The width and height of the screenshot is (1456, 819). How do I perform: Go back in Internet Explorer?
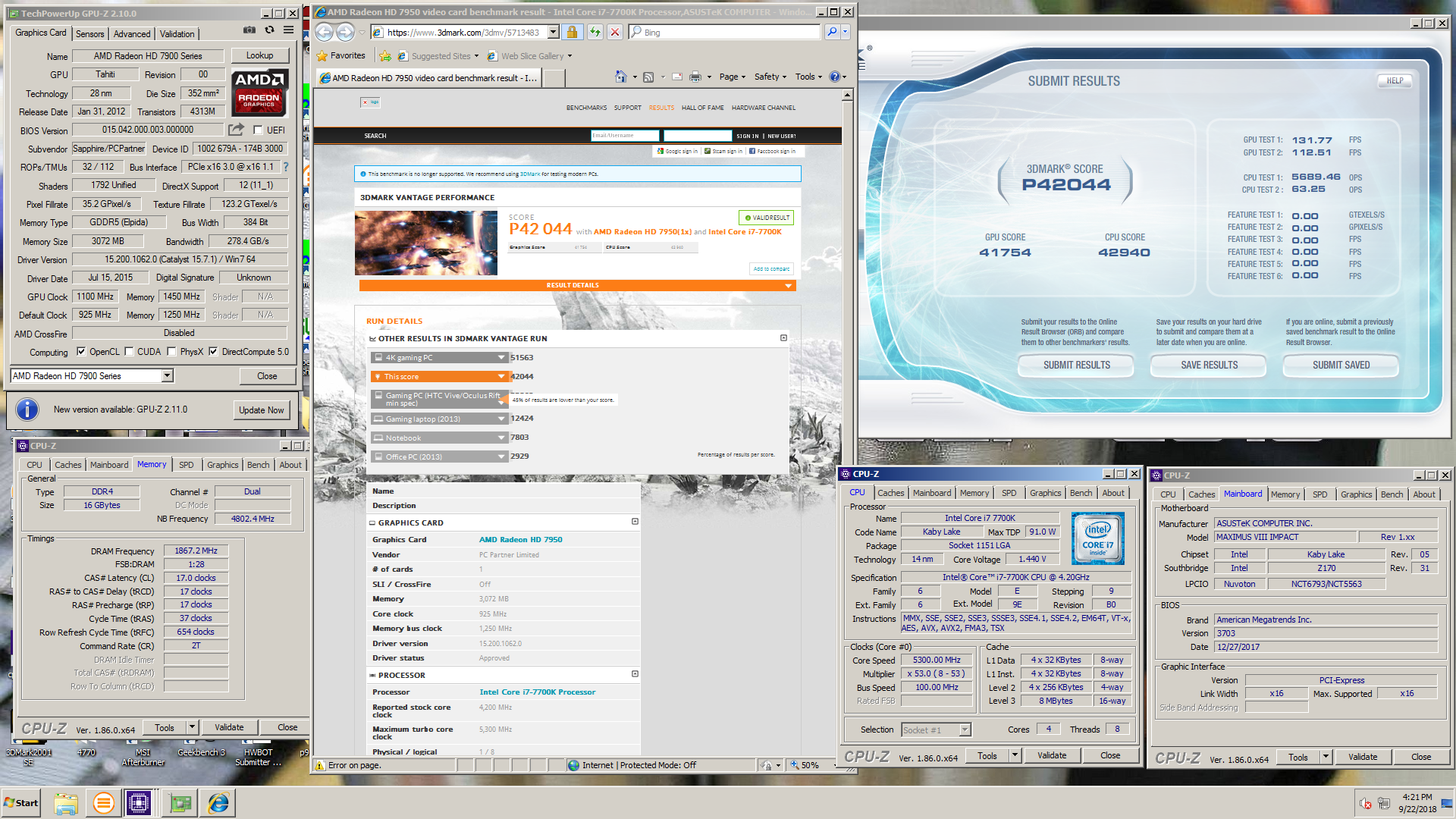click(324, 32)
